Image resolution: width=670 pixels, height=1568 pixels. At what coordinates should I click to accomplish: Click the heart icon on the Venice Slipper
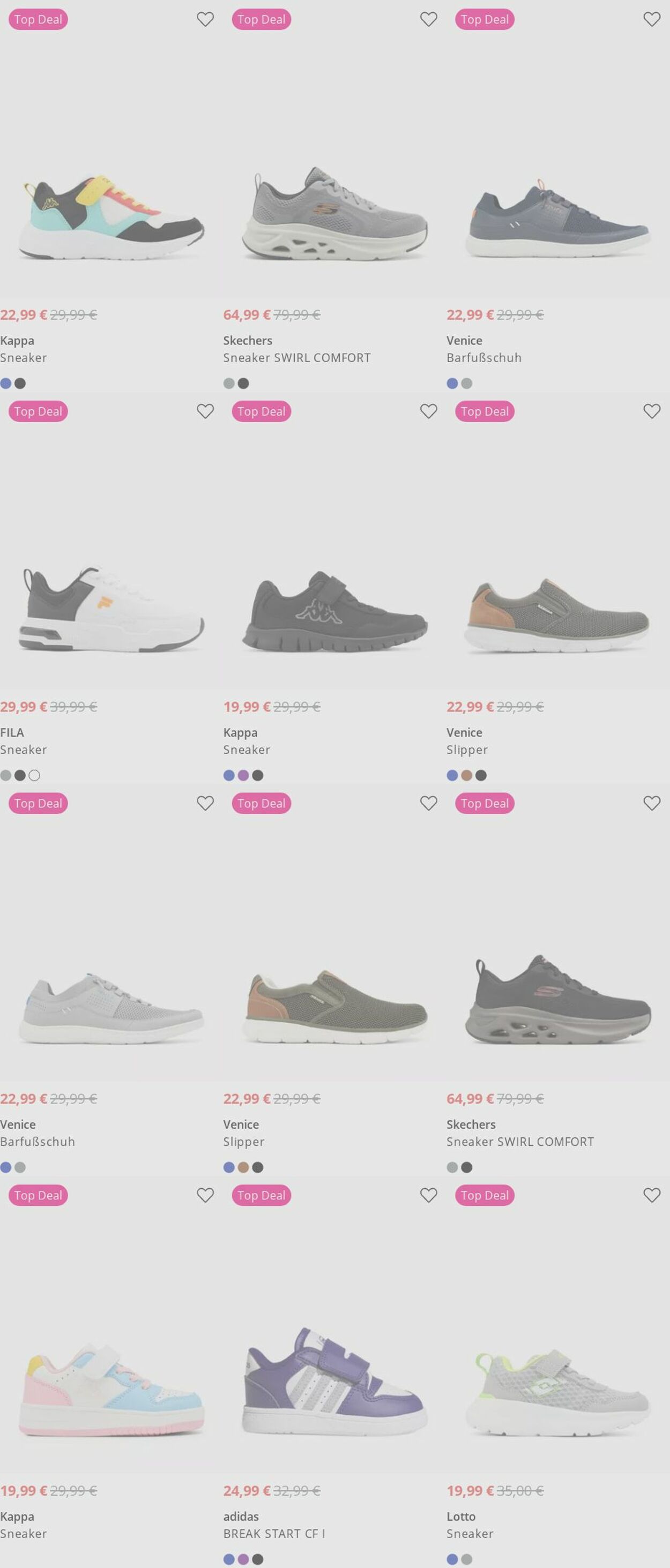651,411
